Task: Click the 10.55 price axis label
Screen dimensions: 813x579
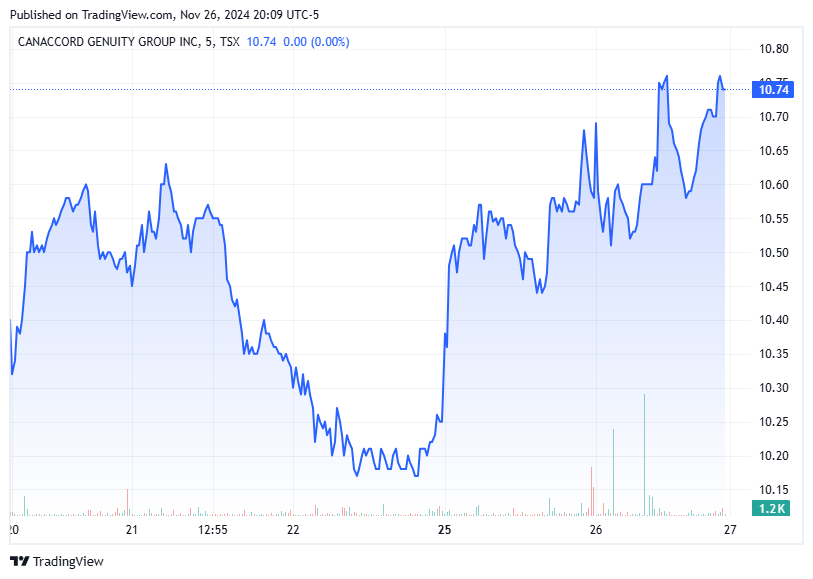Action: coord(773,219)
